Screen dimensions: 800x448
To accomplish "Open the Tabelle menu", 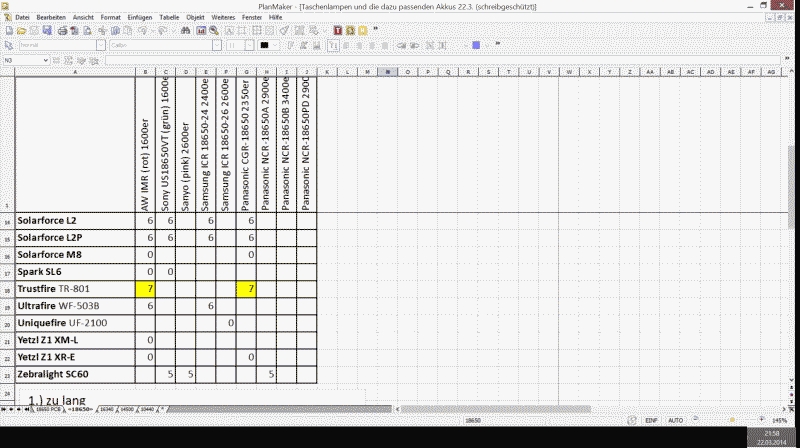I will (169, 17).
